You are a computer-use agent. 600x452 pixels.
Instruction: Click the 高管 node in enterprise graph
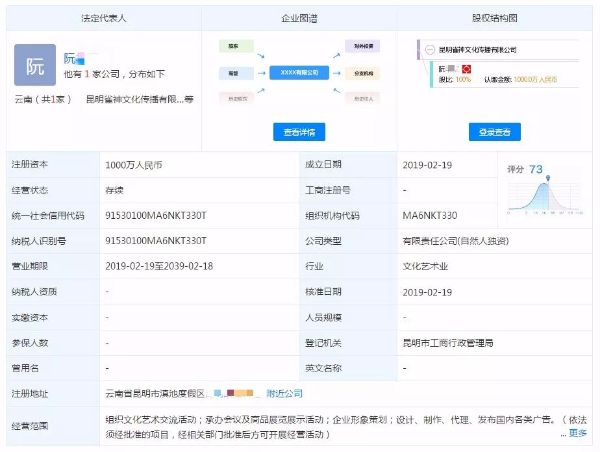coord(234,72)
